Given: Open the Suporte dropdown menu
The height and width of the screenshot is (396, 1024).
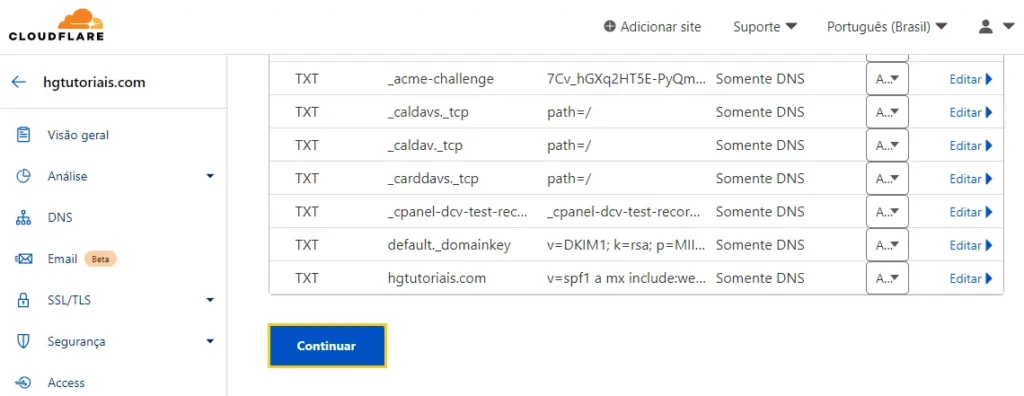Looking at the screenshot, I should (765, 27).
